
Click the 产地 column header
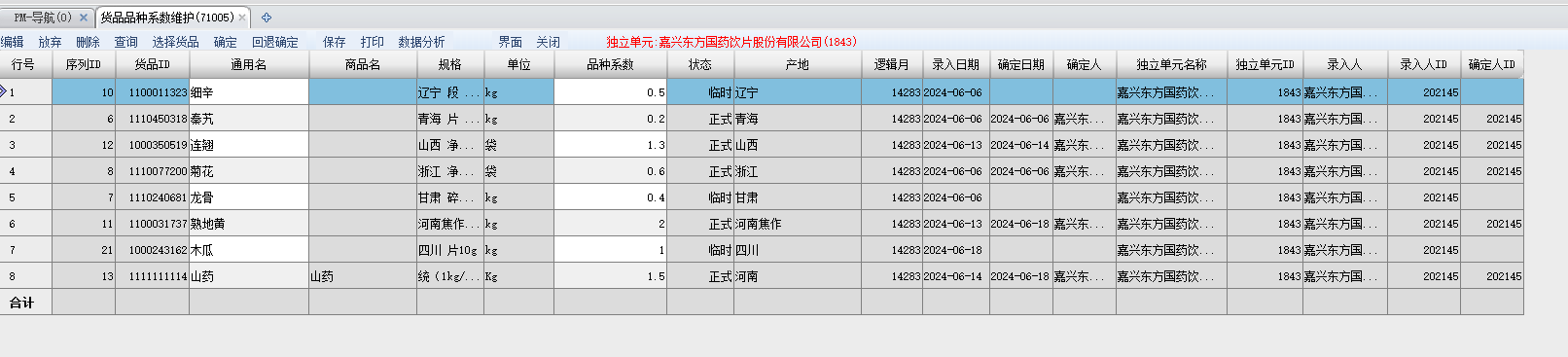tap(798, 64)
